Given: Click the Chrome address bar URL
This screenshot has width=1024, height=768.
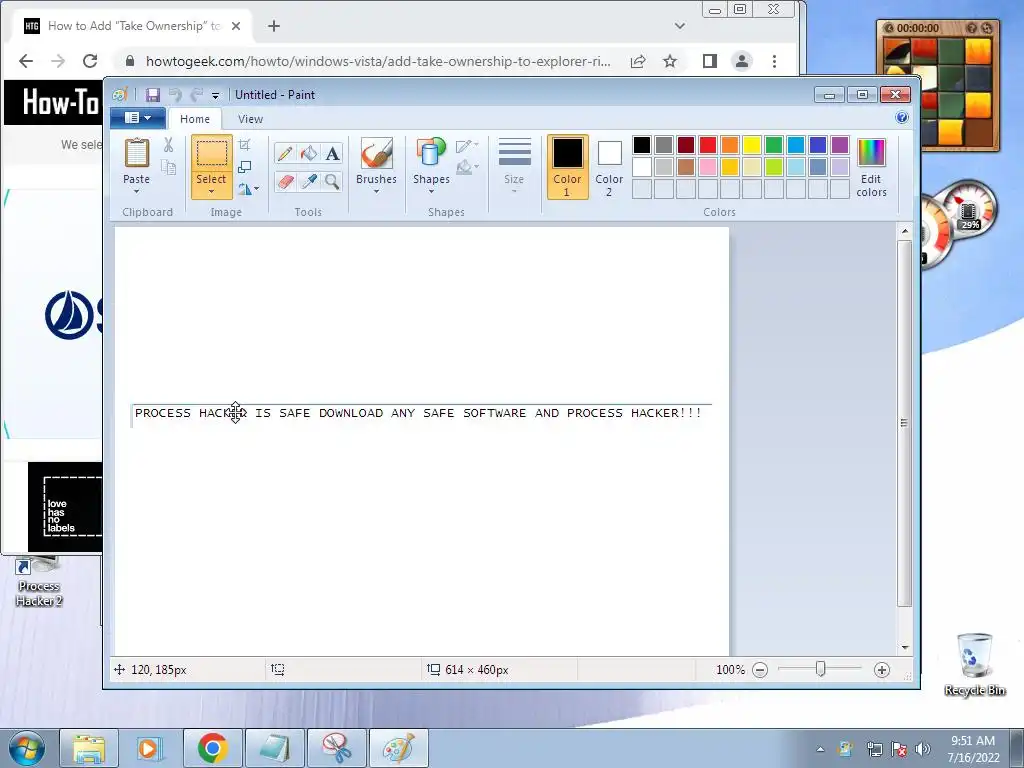Looking at the screenshot, I should pyautogui.click(x=378, y=61).
